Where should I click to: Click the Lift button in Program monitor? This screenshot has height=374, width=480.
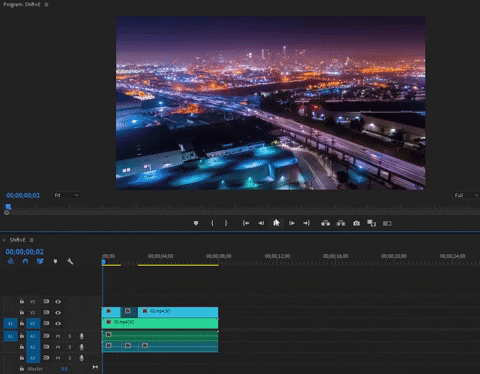click(x=325, y=223)
